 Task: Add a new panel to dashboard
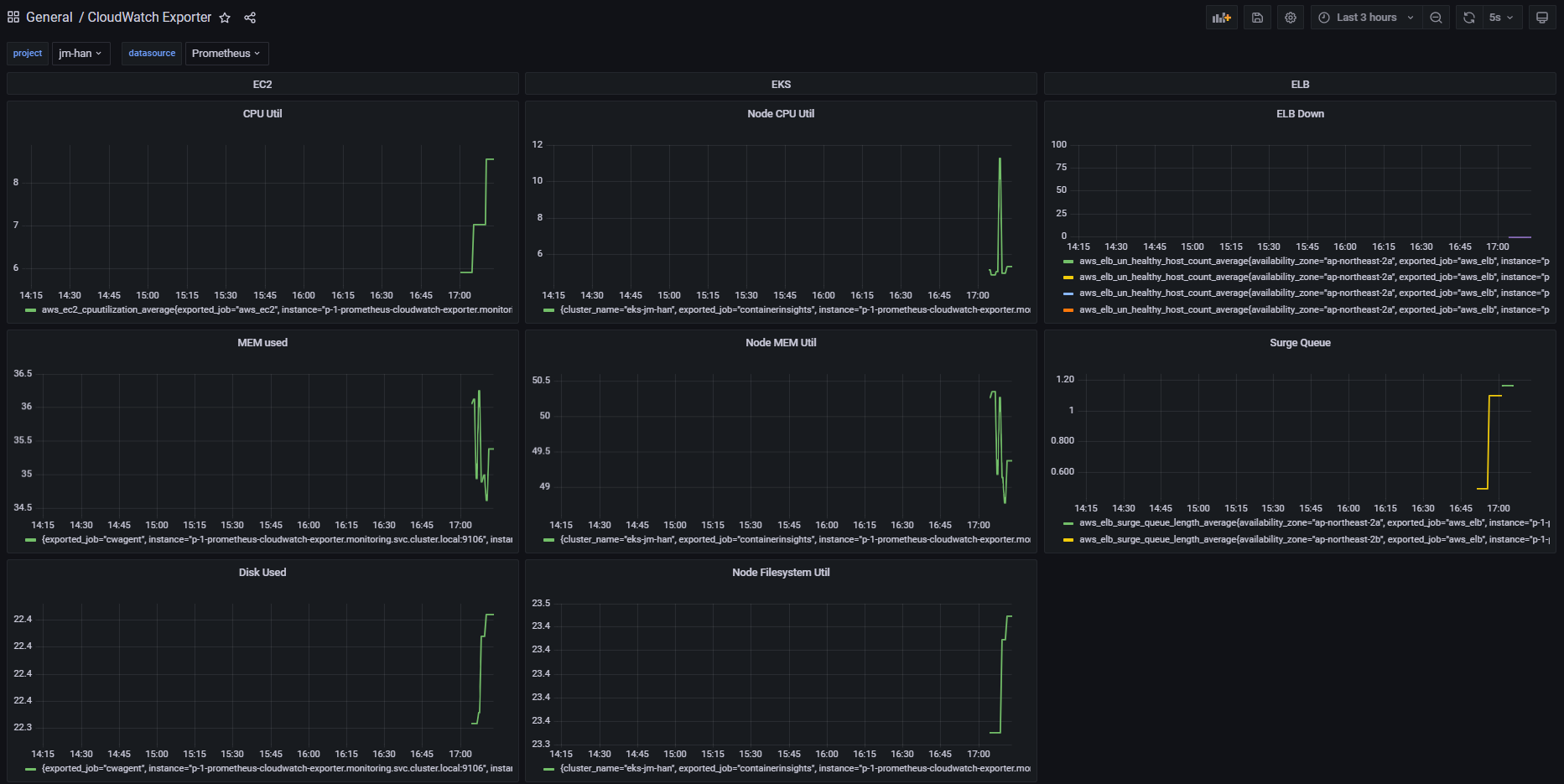[x=1222, y=18]
